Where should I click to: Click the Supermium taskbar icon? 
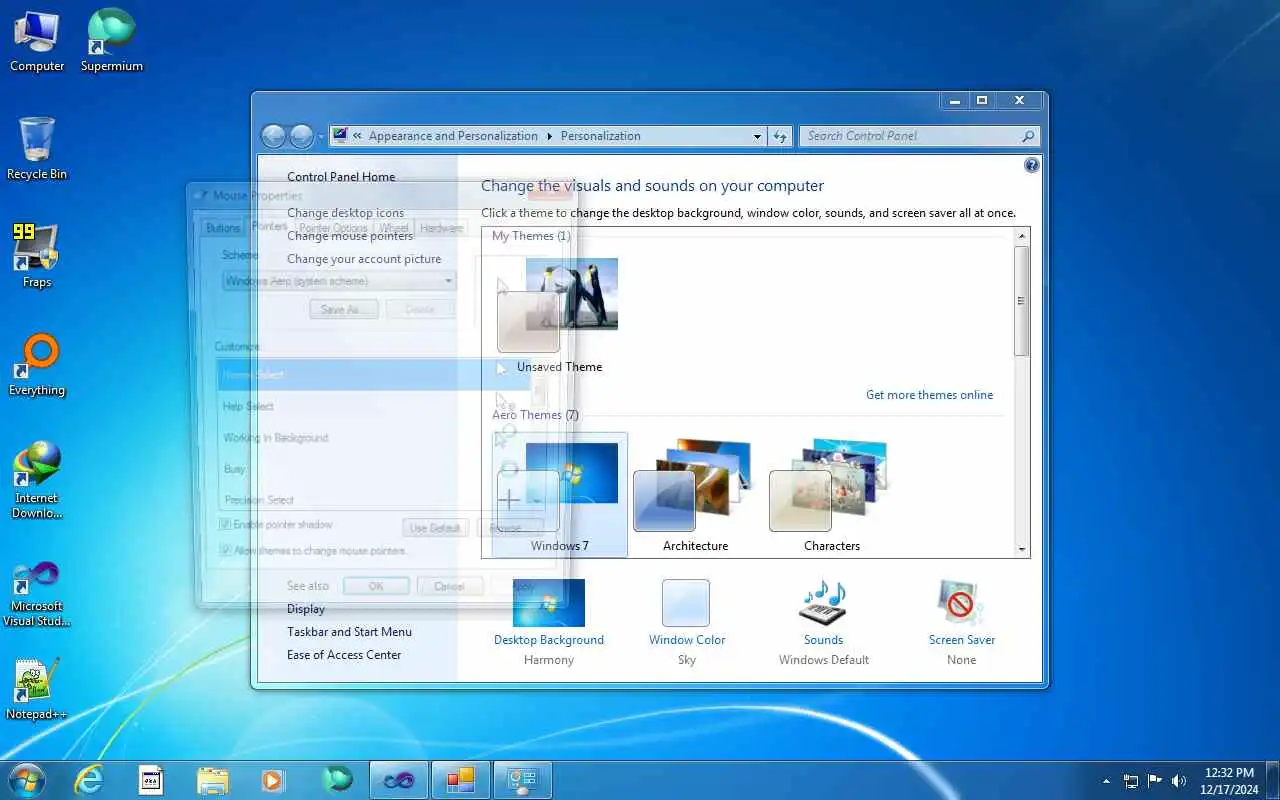(x=338, y=780)
